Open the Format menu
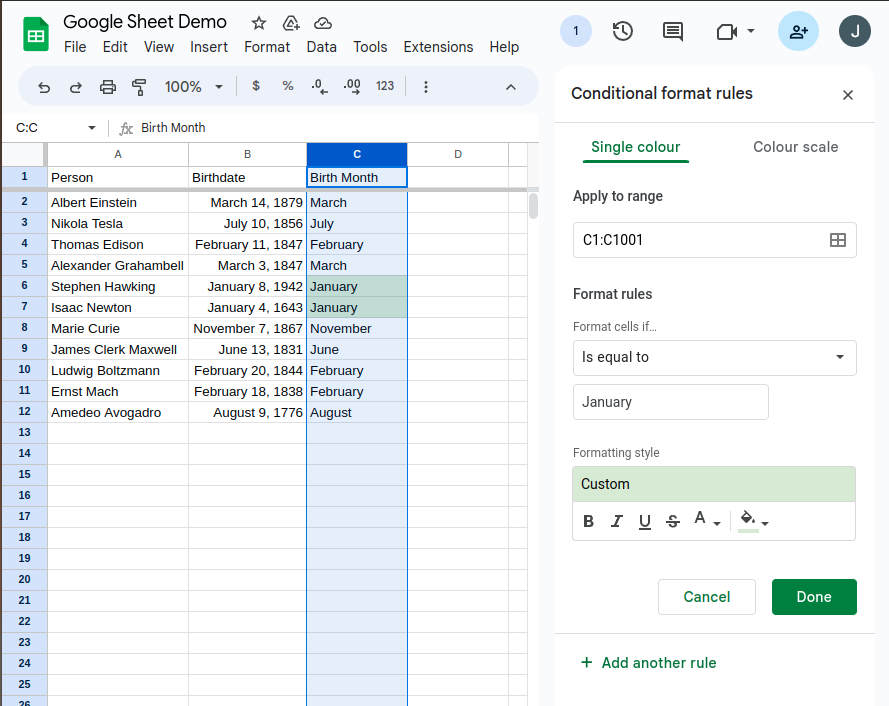Viewport: 889px width, 706px height. click(x=267, y=47)
